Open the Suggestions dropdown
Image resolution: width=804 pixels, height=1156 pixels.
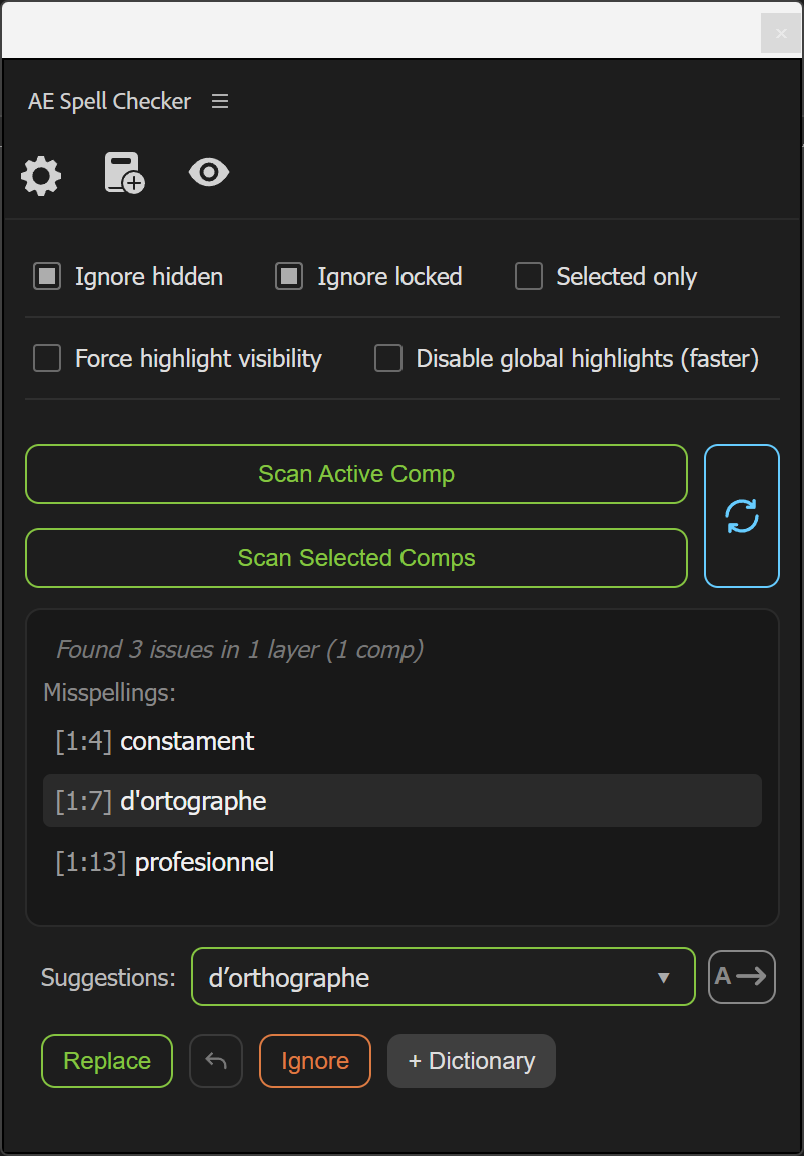click(443, 977)
